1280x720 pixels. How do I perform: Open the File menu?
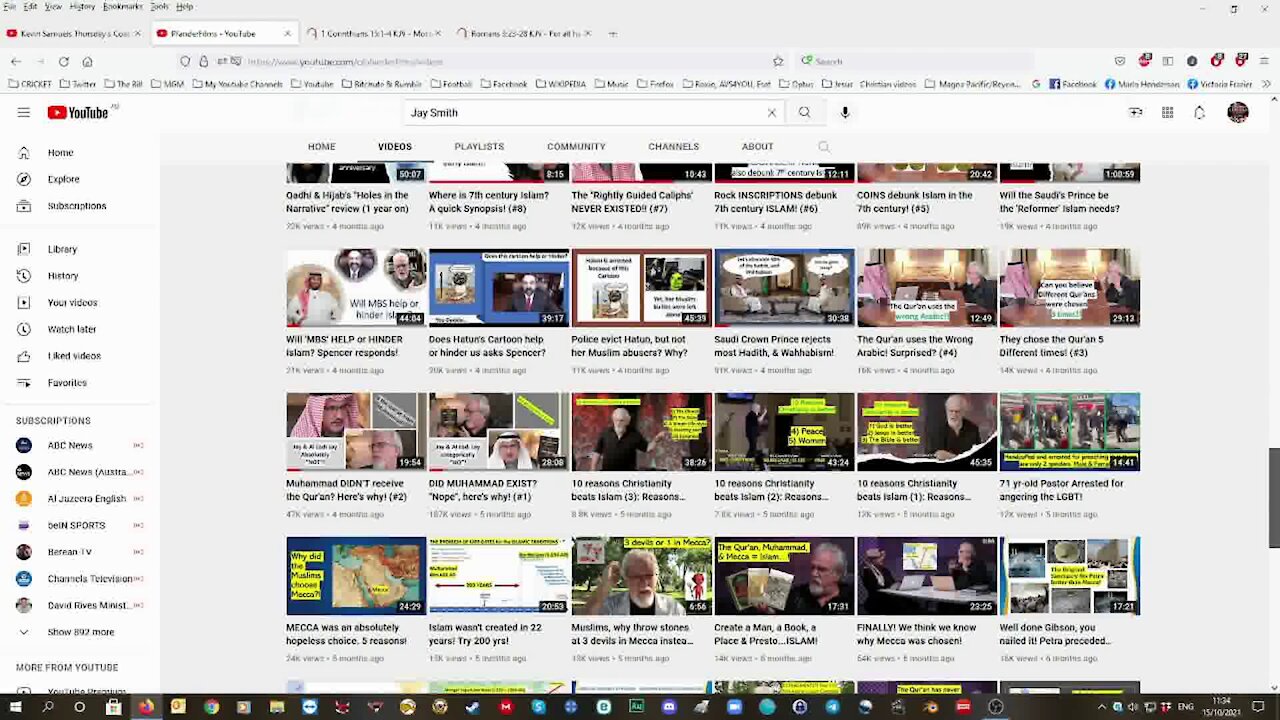click(10, 6)
